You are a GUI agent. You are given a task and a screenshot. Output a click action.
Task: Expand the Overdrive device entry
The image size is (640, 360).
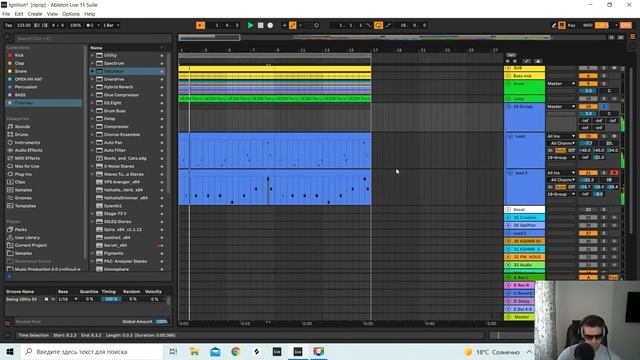click(92, 79)
